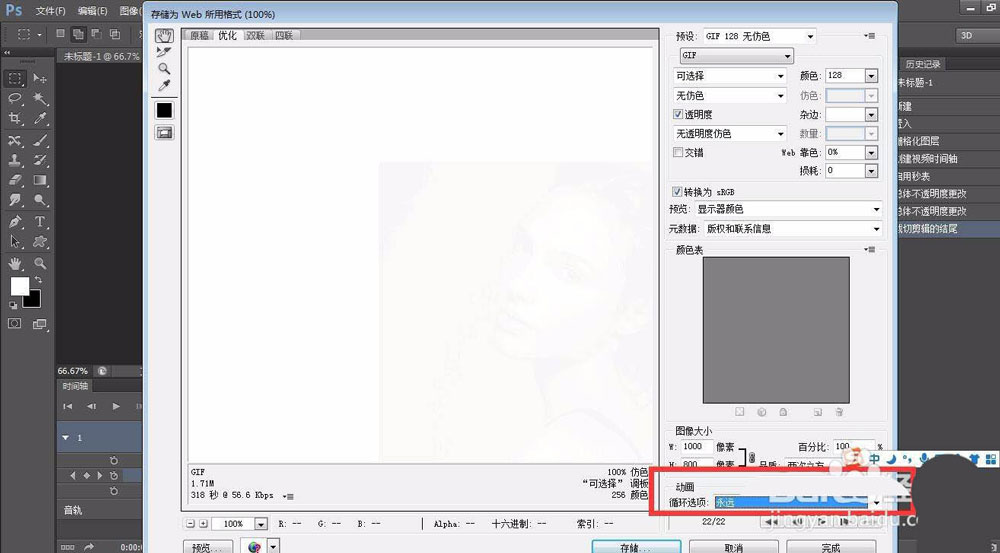Switch to the 双联 2-up tab
1000x553 pixels.
coord(256,36)
